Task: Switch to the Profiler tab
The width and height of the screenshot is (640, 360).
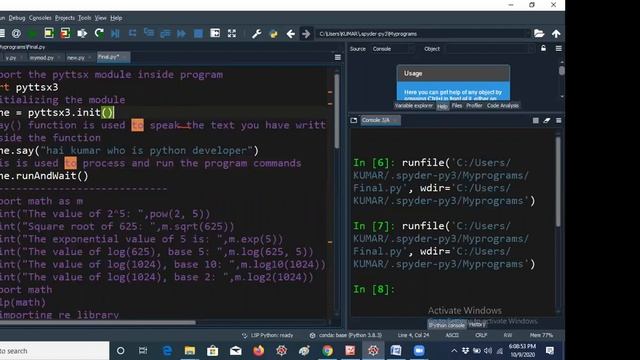Action: [x=474, y=106]
